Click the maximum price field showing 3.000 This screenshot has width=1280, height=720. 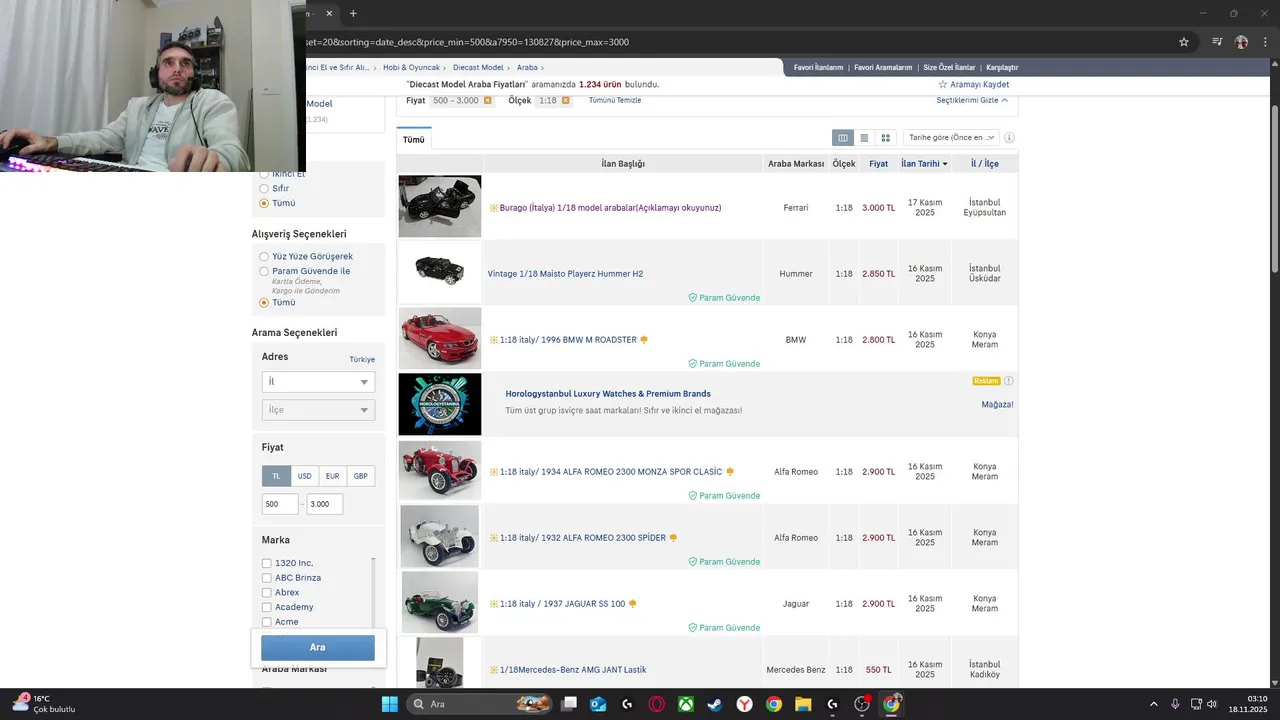325,504
